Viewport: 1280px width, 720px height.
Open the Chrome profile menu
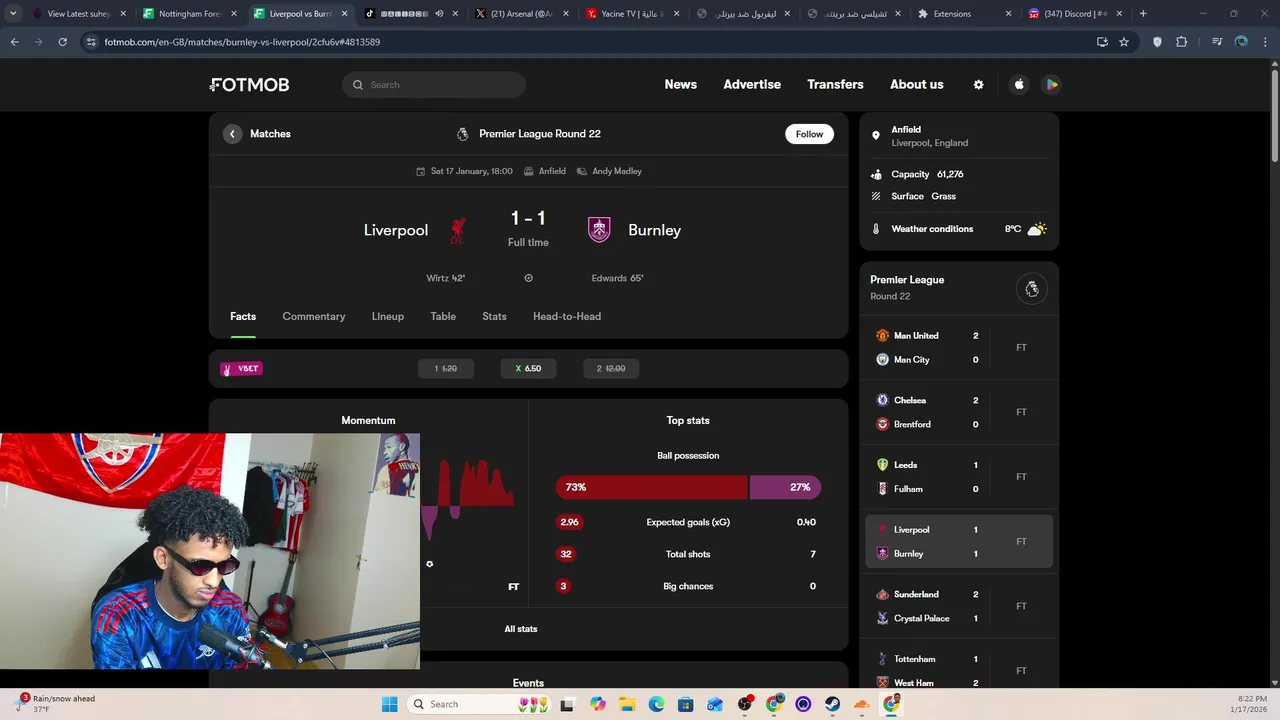pyautogui.click(x=1241, y=42)
